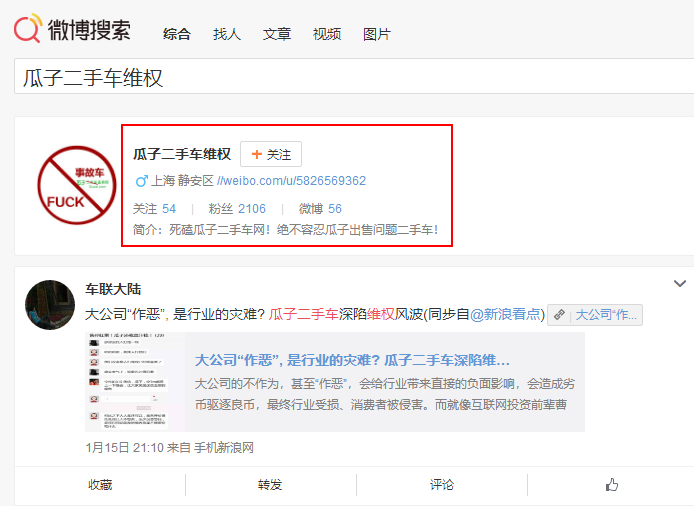Expand the post options chevron
This screenshot has height=506, width=694.
(680, 283)
